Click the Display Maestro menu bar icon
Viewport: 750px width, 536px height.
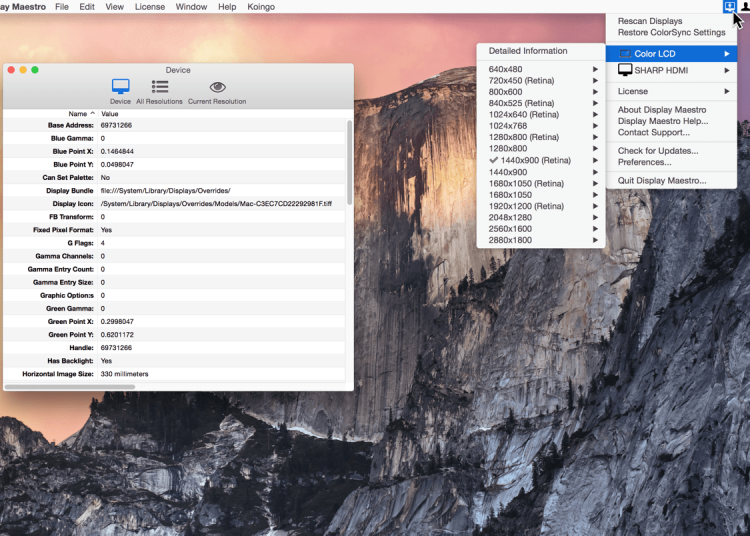730,7
